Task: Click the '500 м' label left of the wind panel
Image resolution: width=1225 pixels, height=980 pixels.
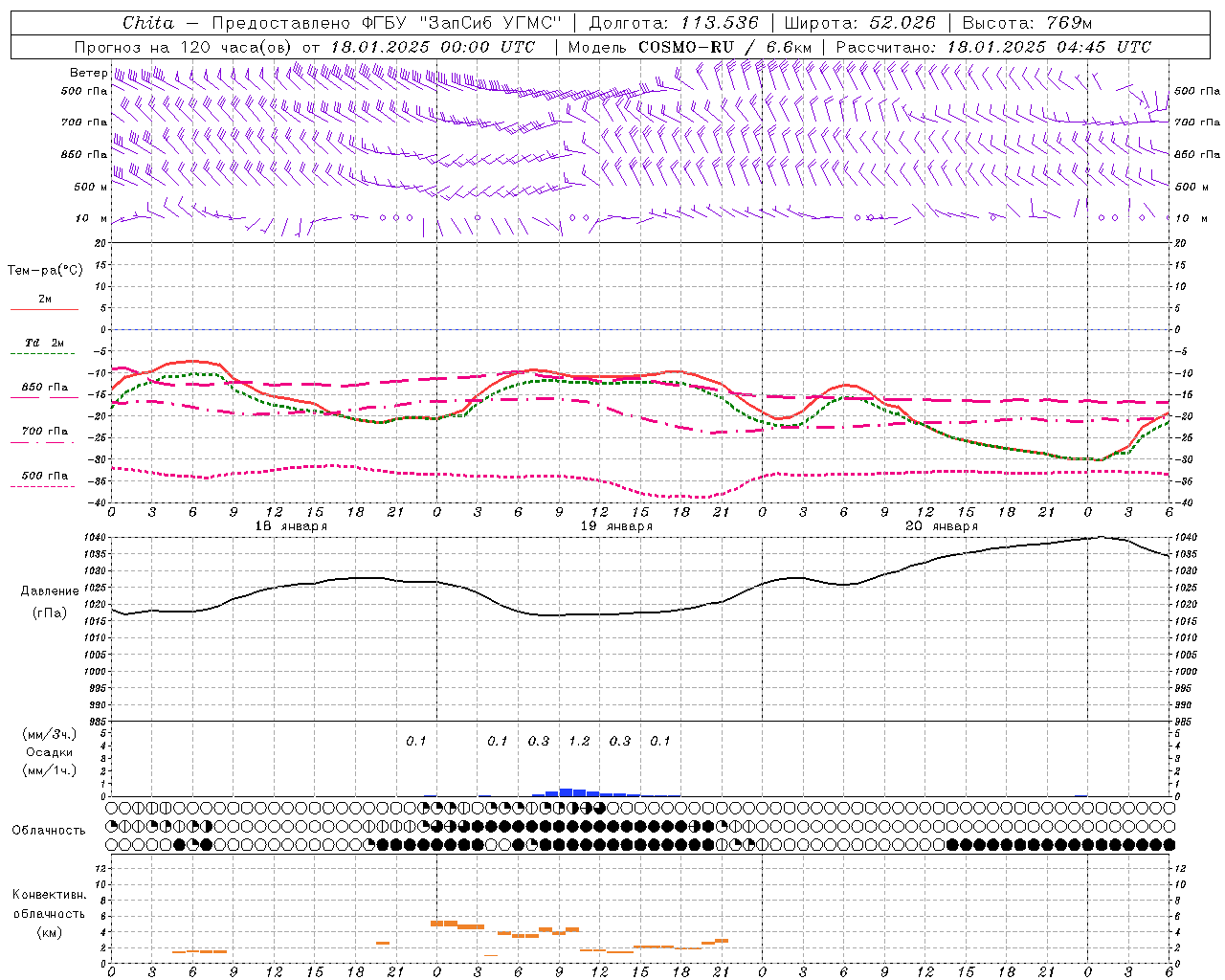Action: [91, 187]
